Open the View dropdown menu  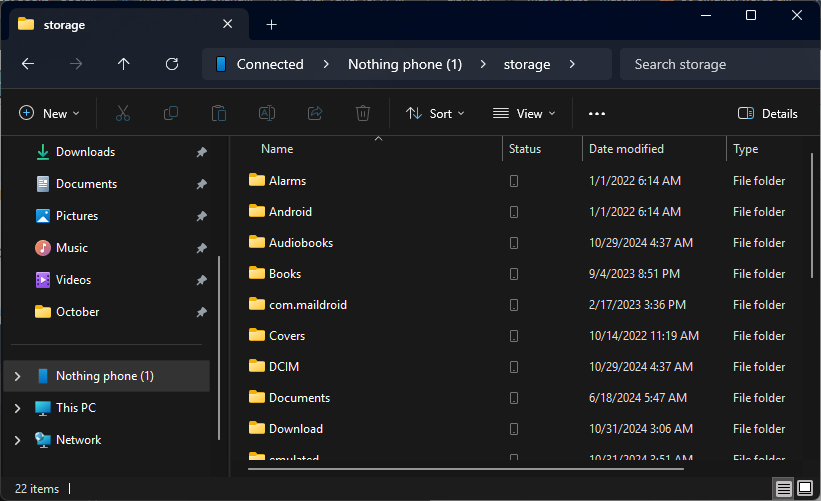(524, 114)
